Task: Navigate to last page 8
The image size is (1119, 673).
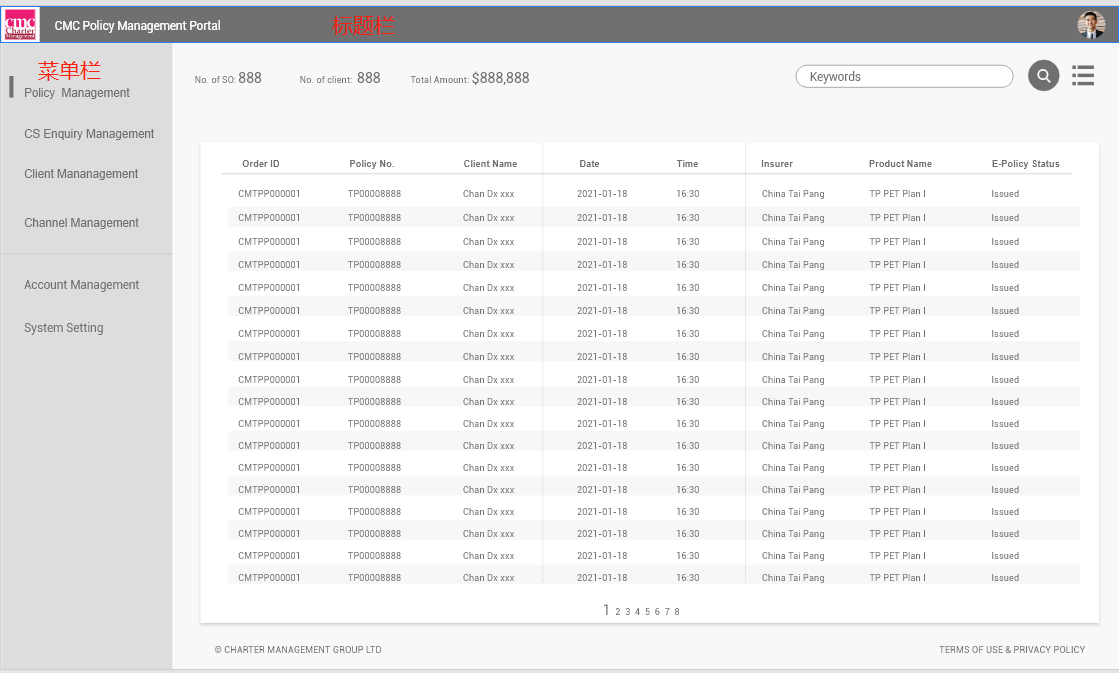Action: pos(677,612)
